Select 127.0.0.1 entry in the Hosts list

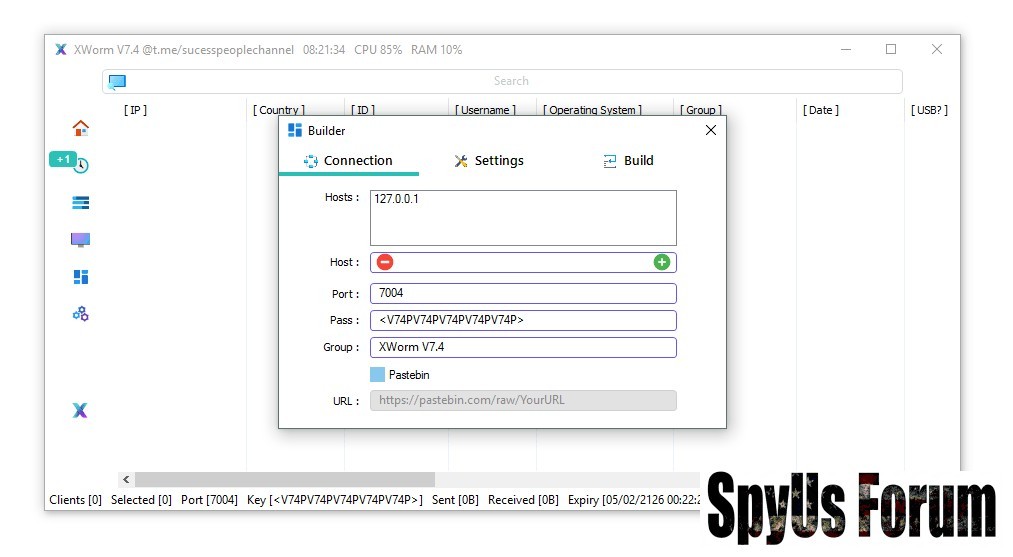[397, 199]
